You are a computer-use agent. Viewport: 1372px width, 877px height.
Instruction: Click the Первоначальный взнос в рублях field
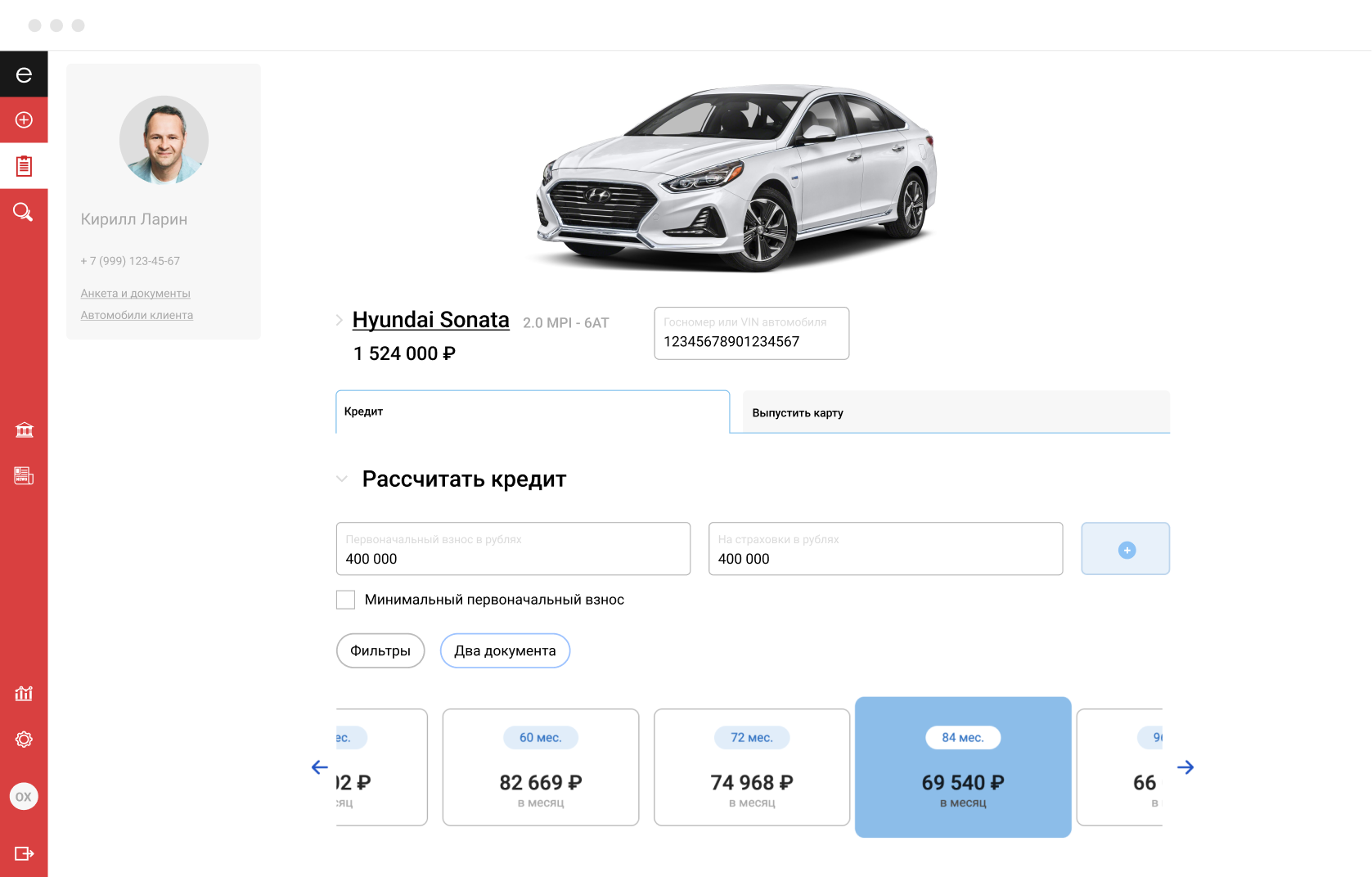(513, 549)
